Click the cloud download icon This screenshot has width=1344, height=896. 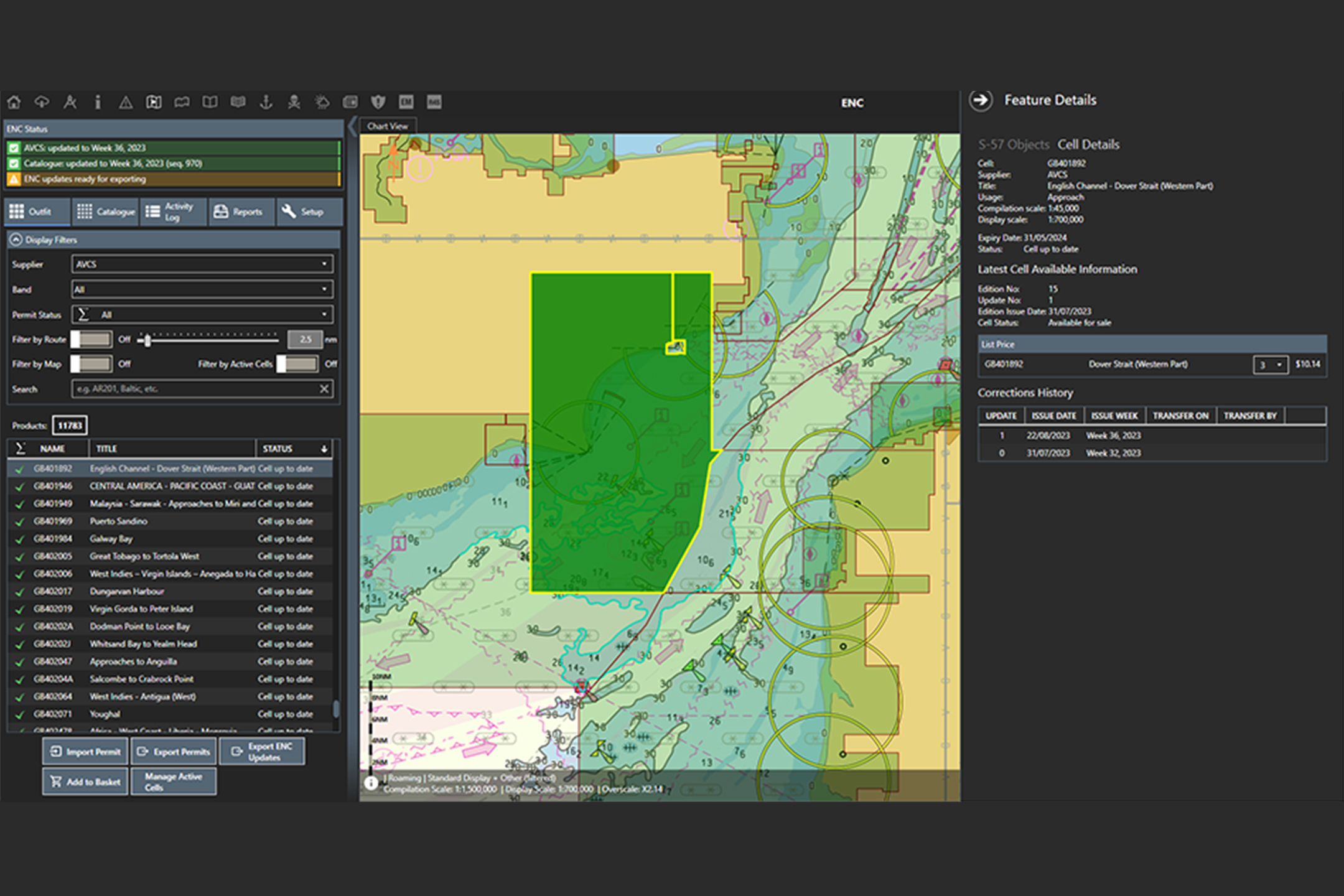42,102
